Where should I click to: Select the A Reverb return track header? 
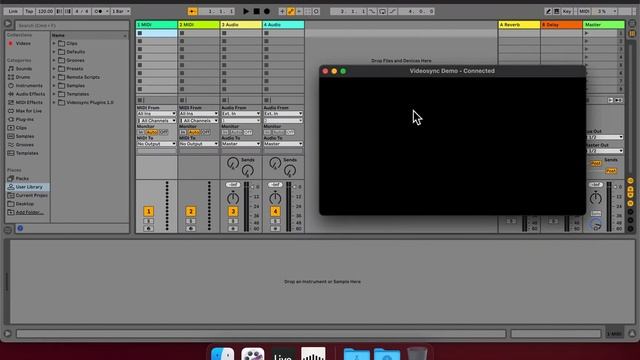[519, 25]
